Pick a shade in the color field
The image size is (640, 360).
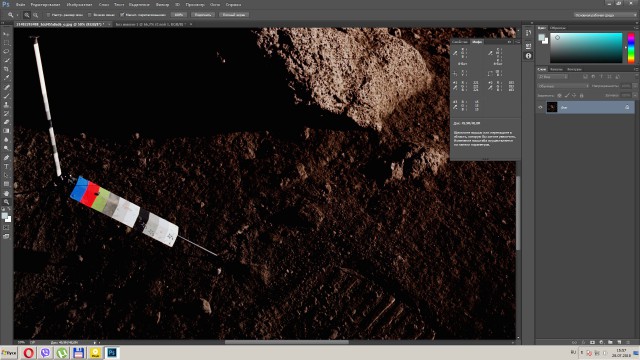pyautogui.click(x=586, y=48)
